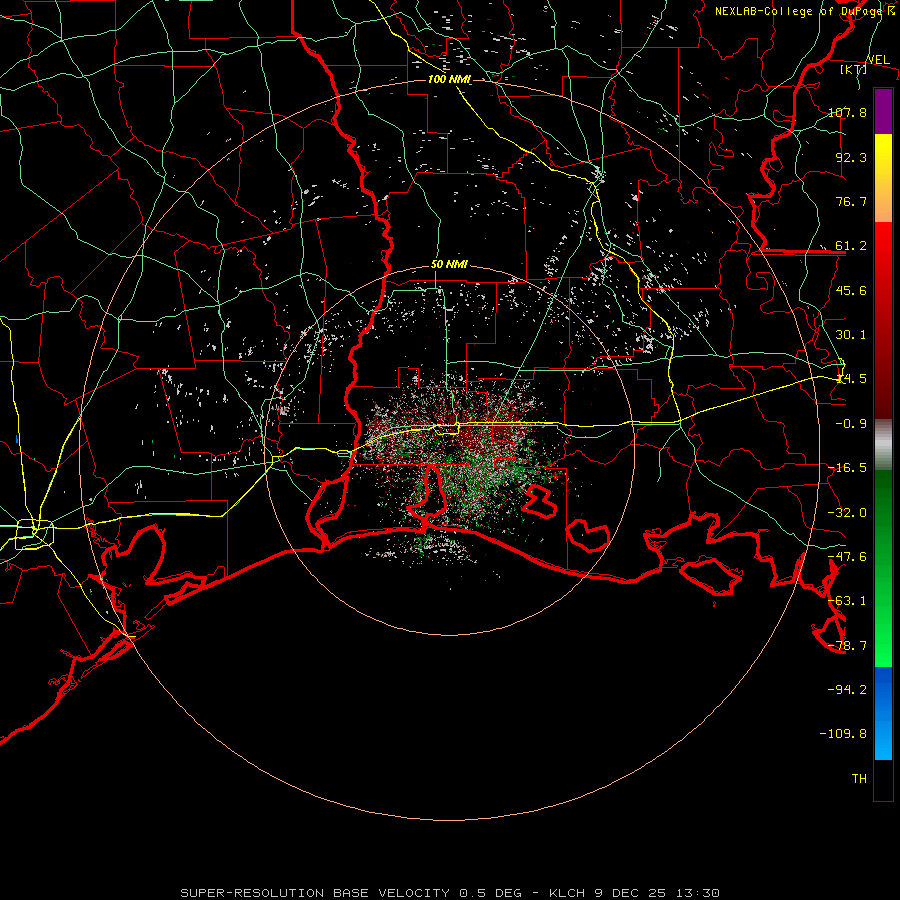The height and width of the screenshot is (900, 900).
Task: Click the -47.6 legend value
Action: pos(847,557)
